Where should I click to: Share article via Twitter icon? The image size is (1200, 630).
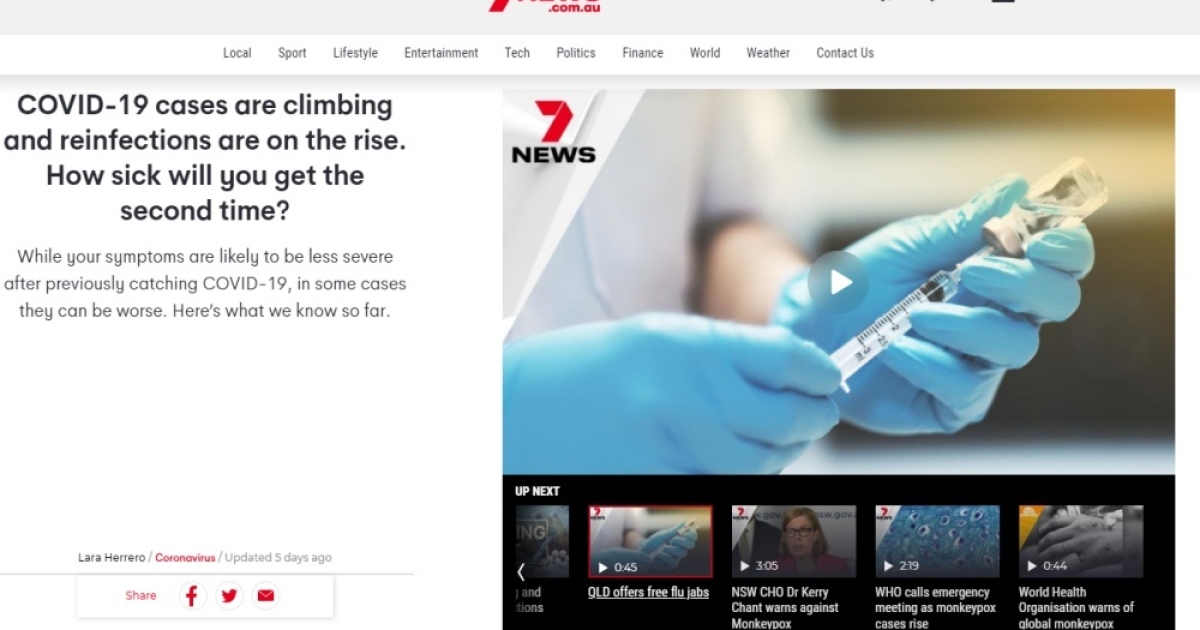coord(229,596)
